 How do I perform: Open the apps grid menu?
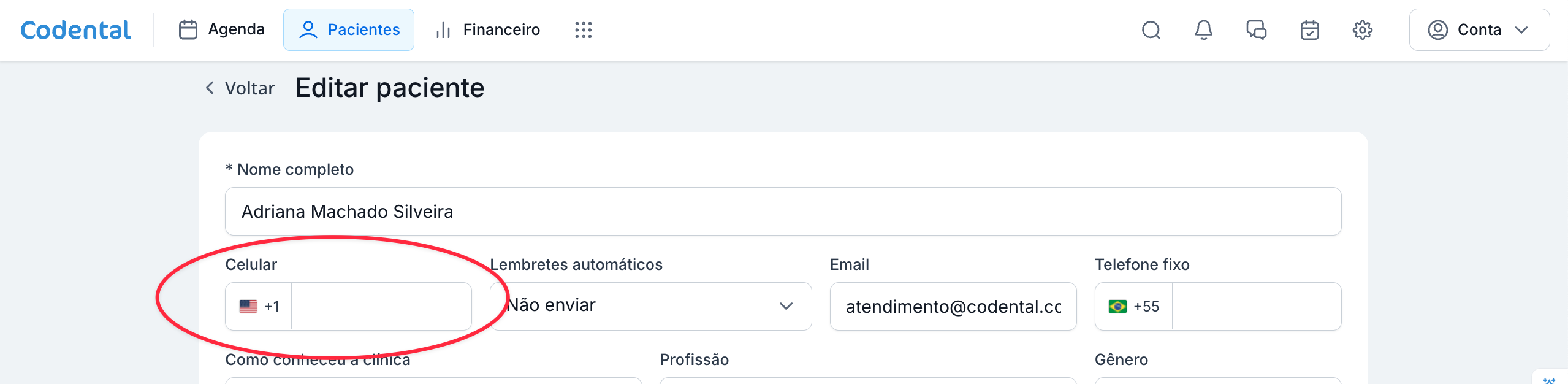pos(584,30)
